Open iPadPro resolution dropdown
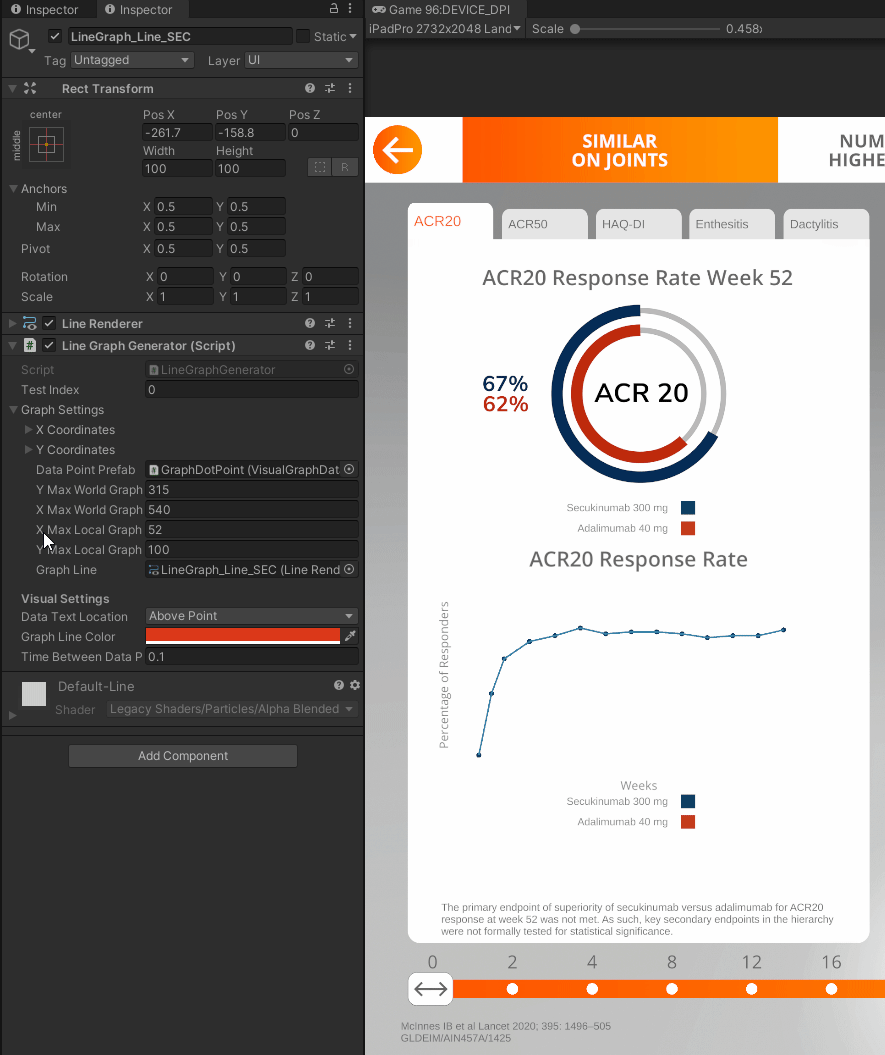This screenshot has width=885, height=1055. click(x=445, y=29)
